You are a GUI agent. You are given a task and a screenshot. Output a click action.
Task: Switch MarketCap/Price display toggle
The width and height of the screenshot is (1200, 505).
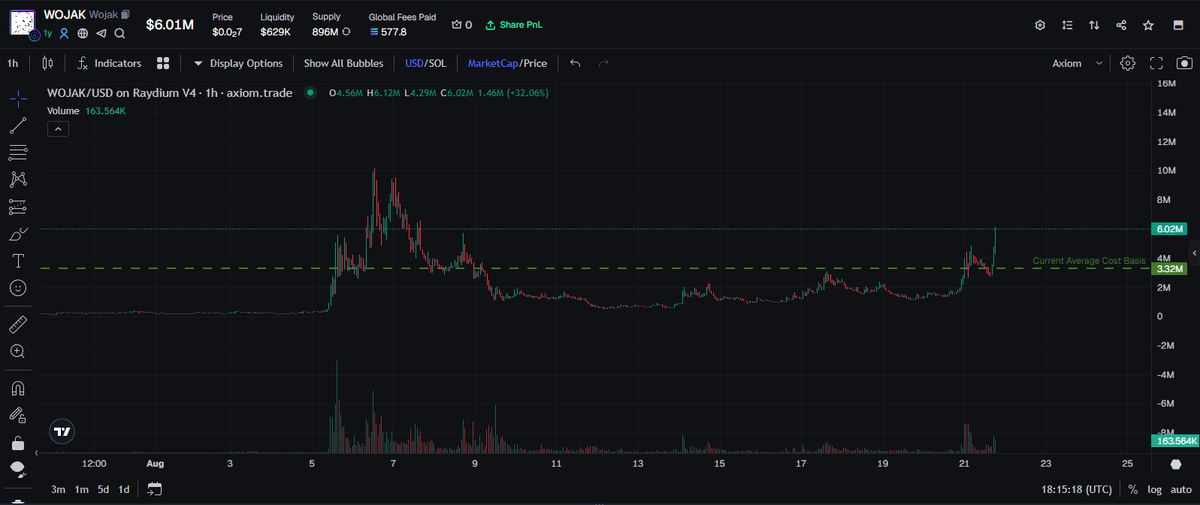(507, 63)
